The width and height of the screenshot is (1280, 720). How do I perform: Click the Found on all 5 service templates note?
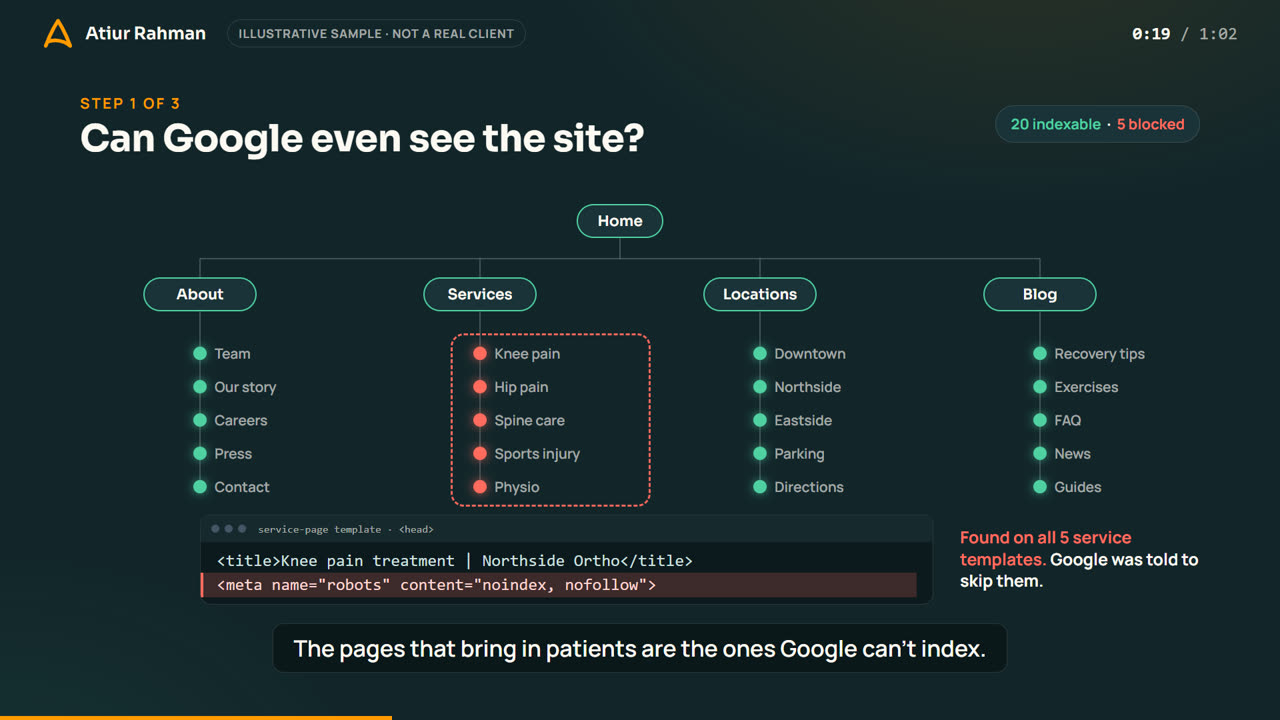pyautogui.click(x=1079, y=559)
